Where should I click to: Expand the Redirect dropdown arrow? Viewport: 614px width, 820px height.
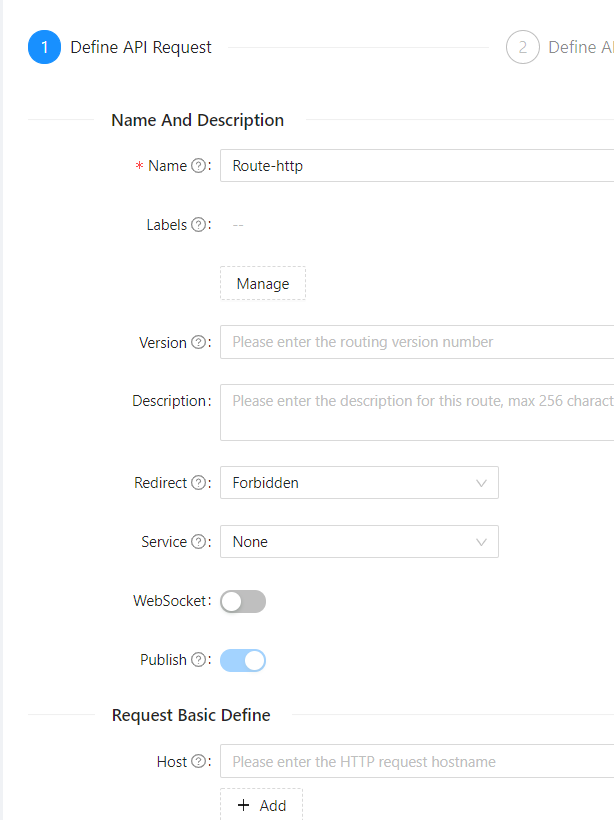(481, 483)
